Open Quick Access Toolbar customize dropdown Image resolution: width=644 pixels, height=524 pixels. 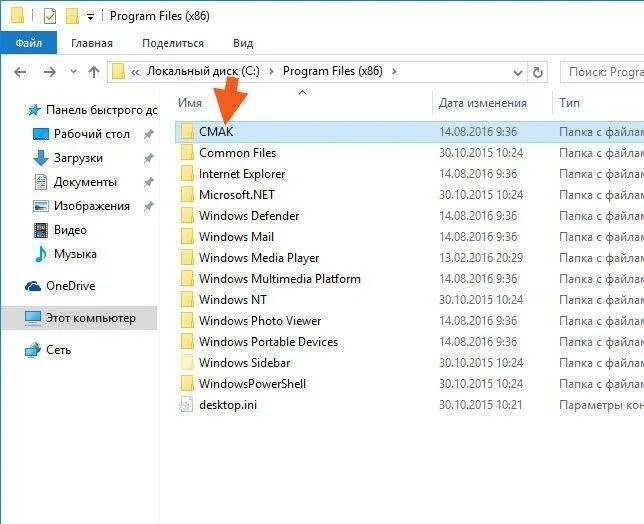(x=90, y=17)
